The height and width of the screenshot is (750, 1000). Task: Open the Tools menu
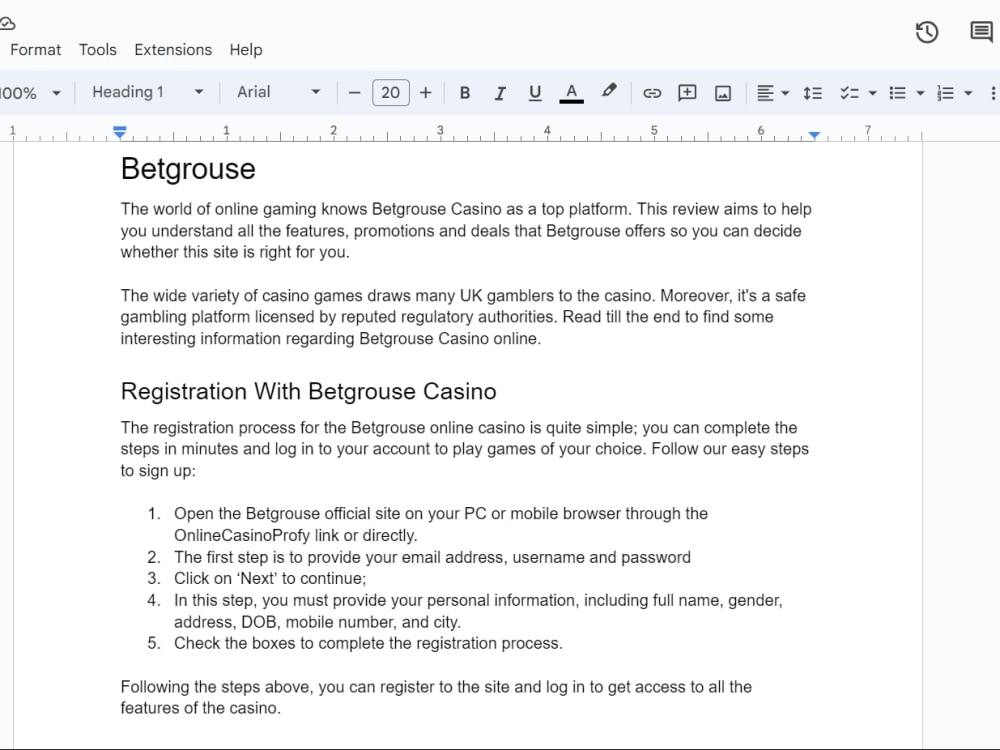98,50
